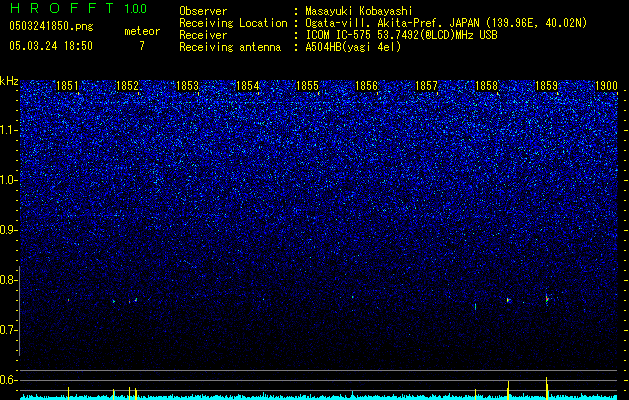Click the 1855 time marker
This screenshot has width=629, height=400.
tap(307, 86)
